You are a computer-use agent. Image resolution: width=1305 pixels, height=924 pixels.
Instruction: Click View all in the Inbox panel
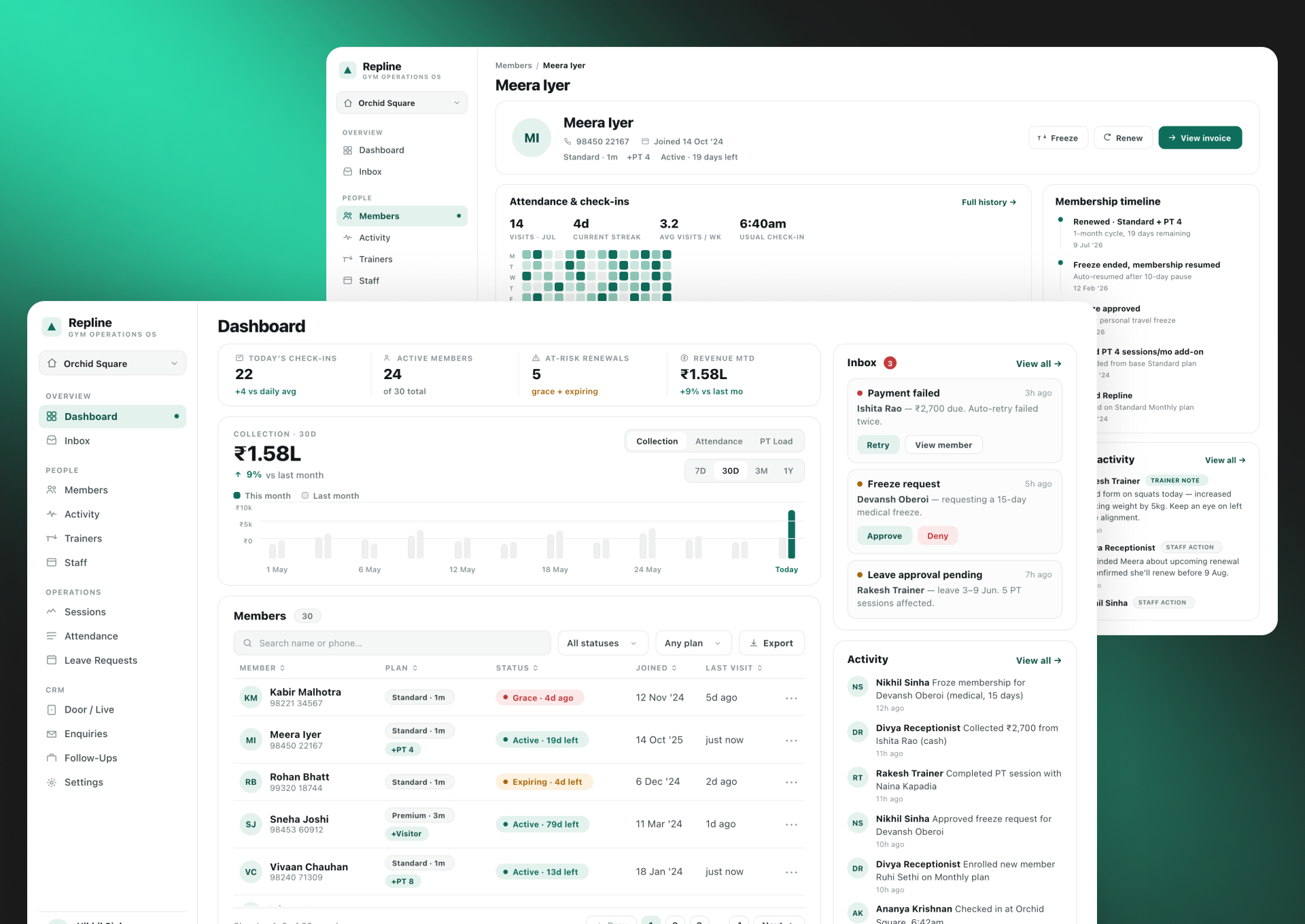click(x=1038, y=363)
